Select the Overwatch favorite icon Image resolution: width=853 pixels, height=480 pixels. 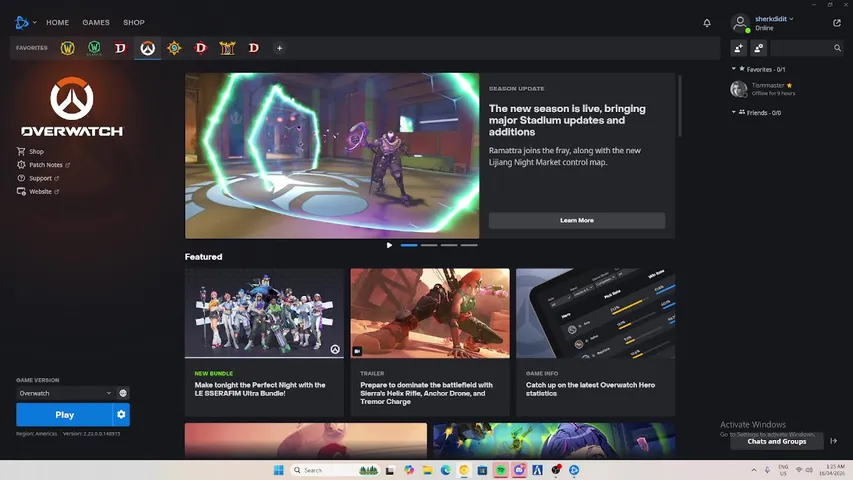(147, 48)
